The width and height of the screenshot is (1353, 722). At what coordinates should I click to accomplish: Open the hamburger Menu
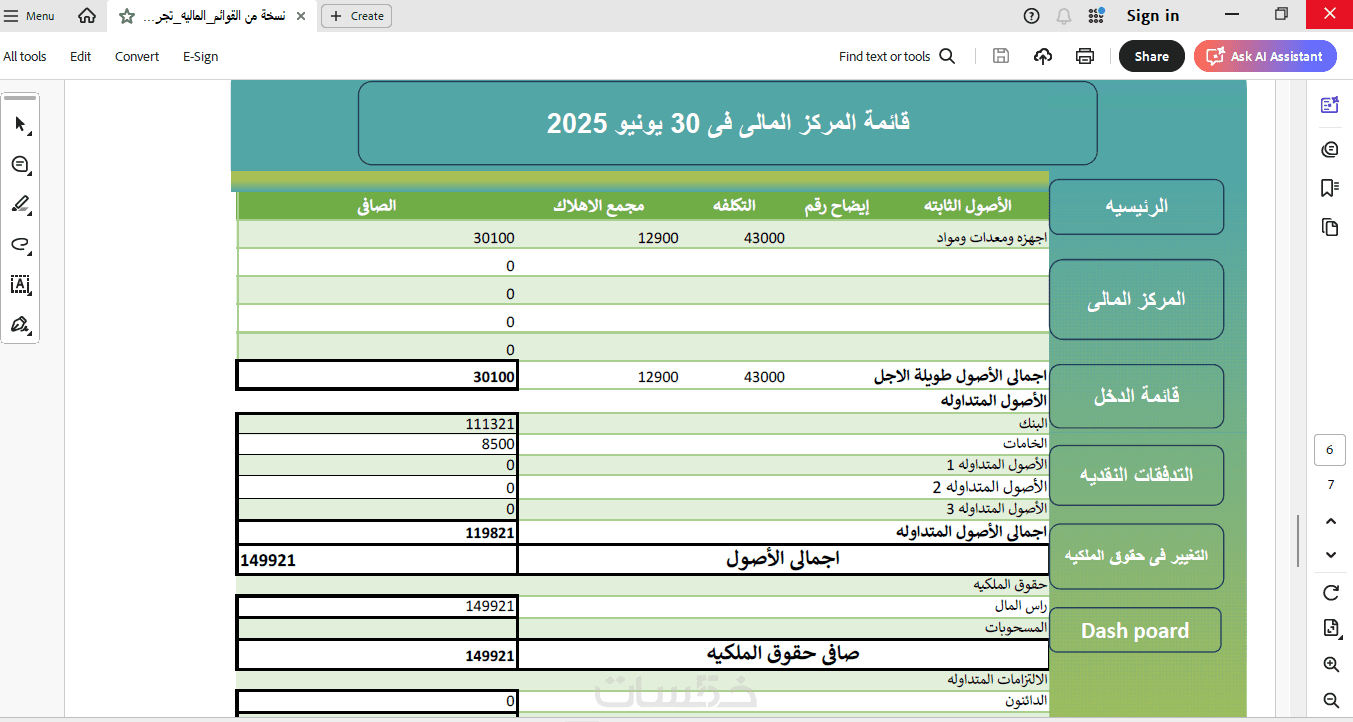tap(29, 16)
